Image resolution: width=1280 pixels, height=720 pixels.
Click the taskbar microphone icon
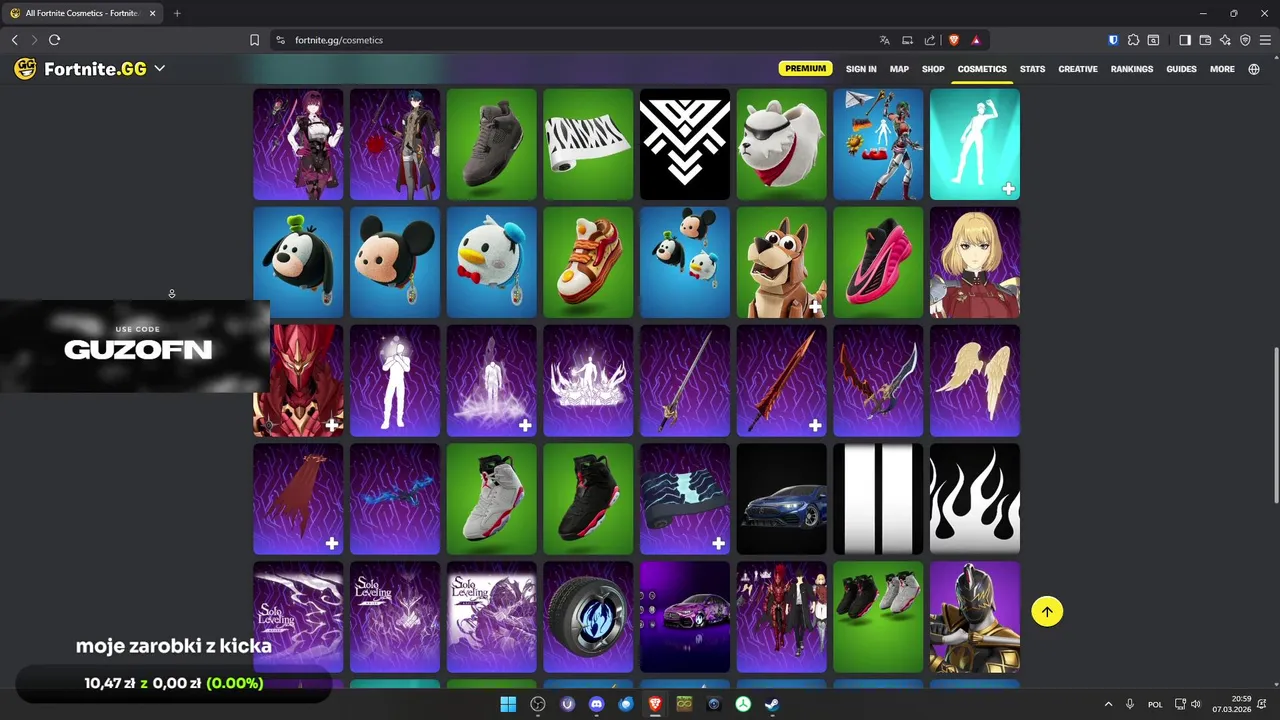1130,704
